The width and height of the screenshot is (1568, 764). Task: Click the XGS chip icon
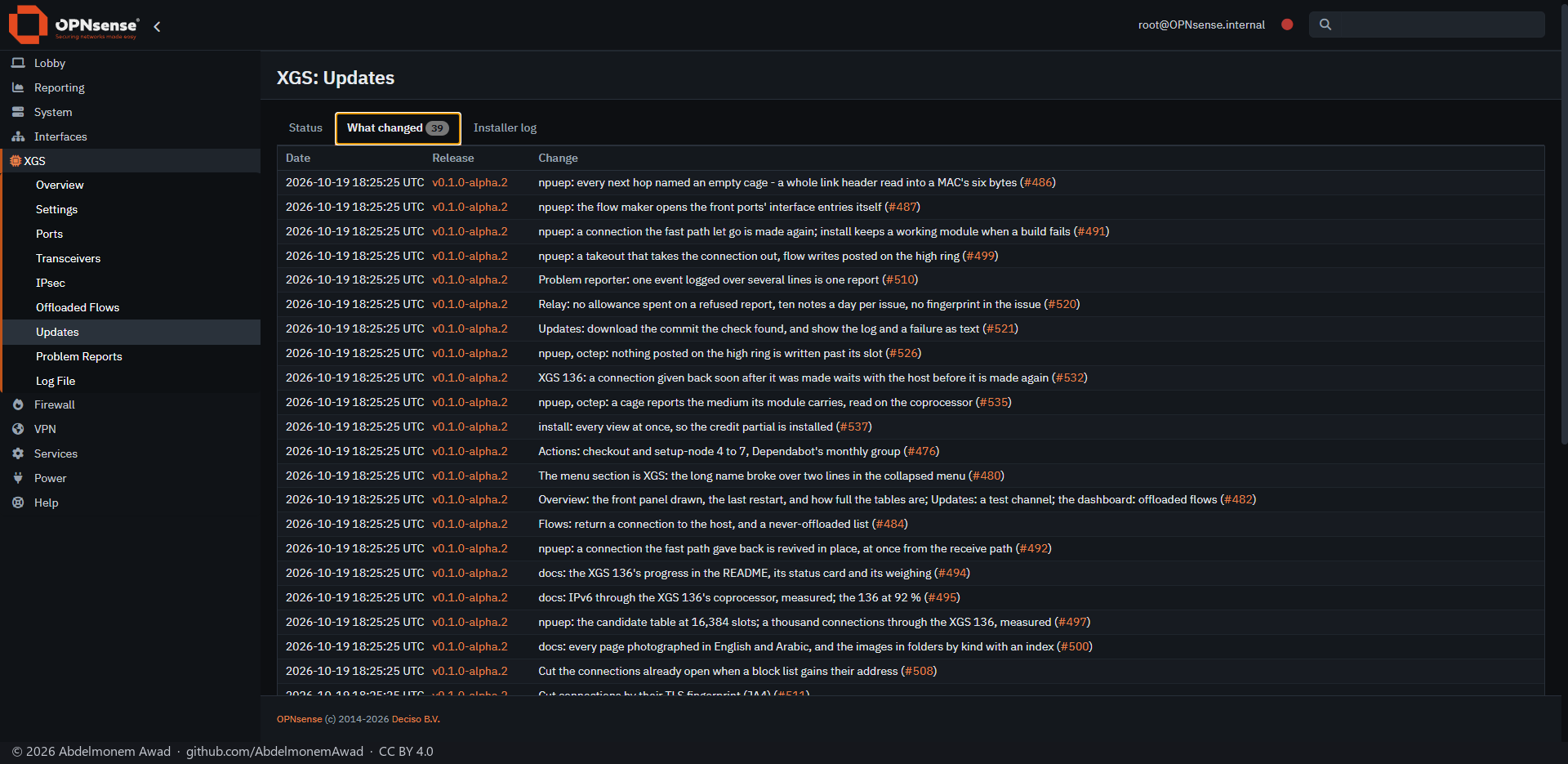tap(16, 161)
